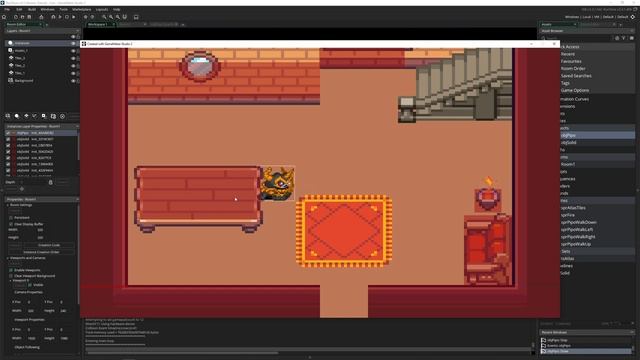Collapse the Viewport 0 section
This screenshot has height=360, width=640.
[x=10, y=281]
